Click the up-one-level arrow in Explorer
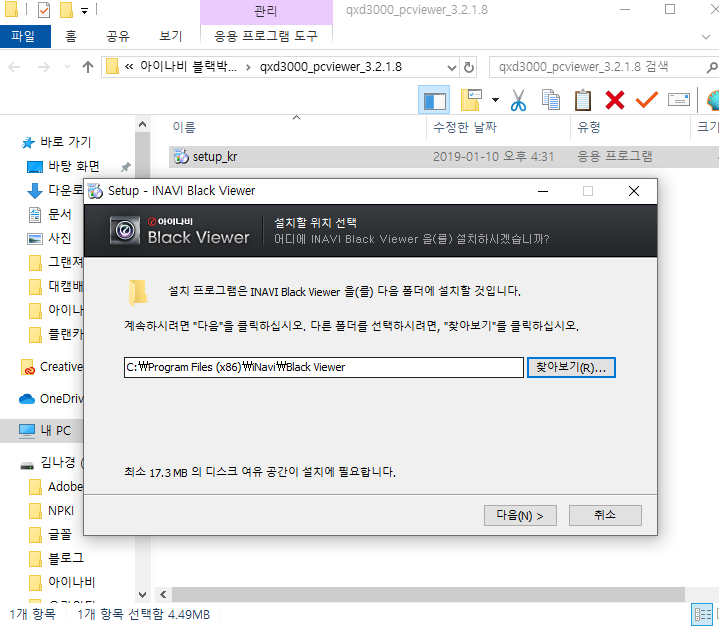This screenshot has width=719, height=626. [x=88, y=67]
